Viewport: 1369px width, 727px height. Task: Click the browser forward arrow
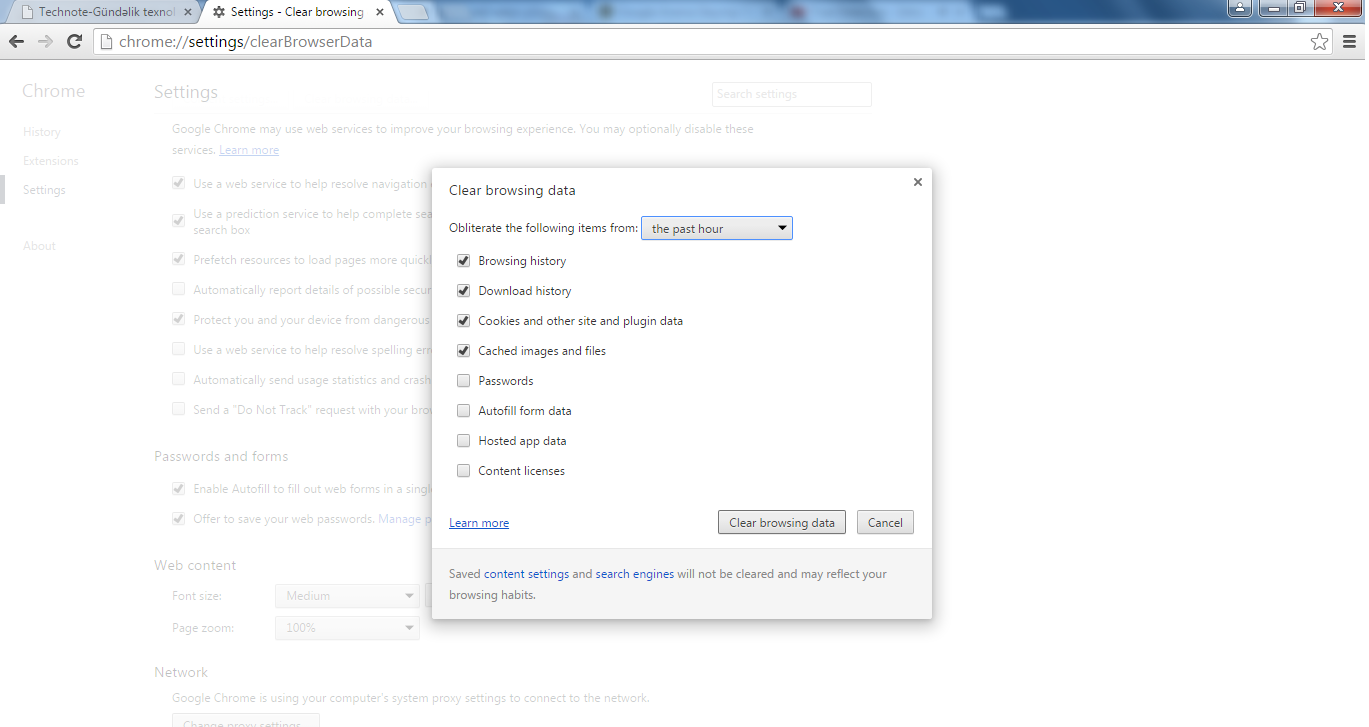tap(45, 41)
